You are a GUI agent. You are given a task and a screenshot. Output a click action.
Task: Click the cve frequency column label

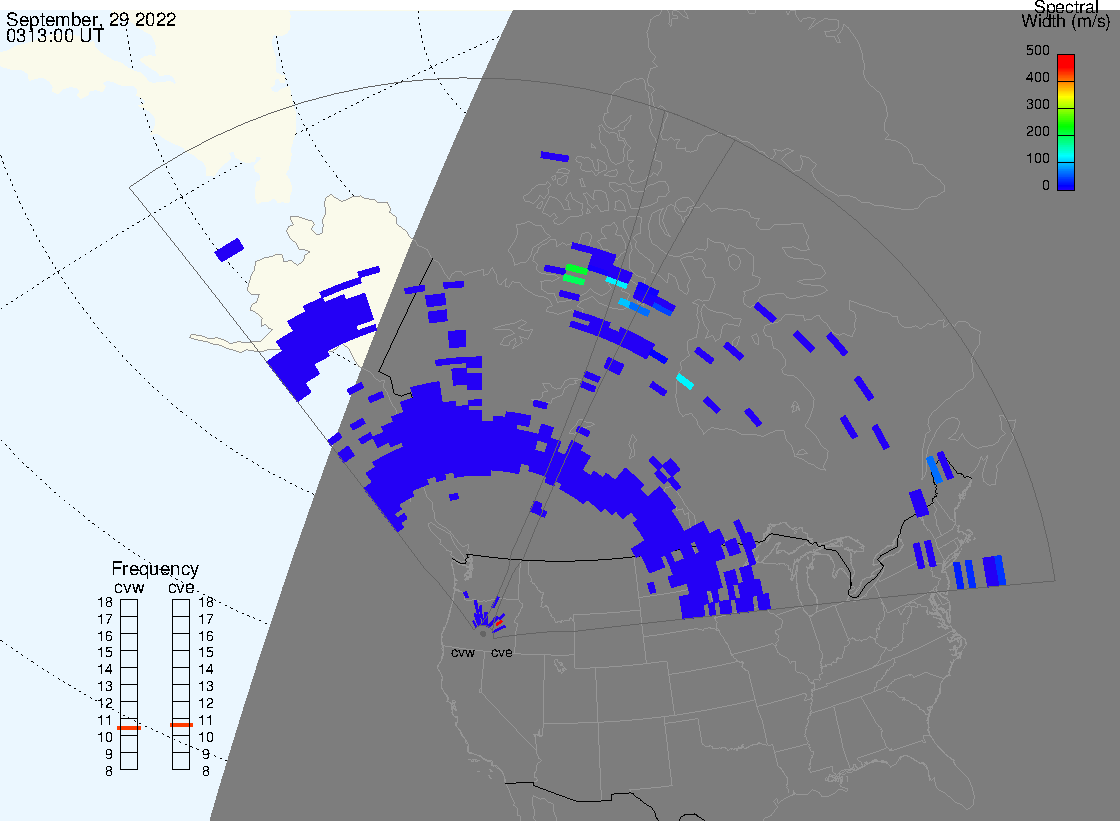point(181,587)
